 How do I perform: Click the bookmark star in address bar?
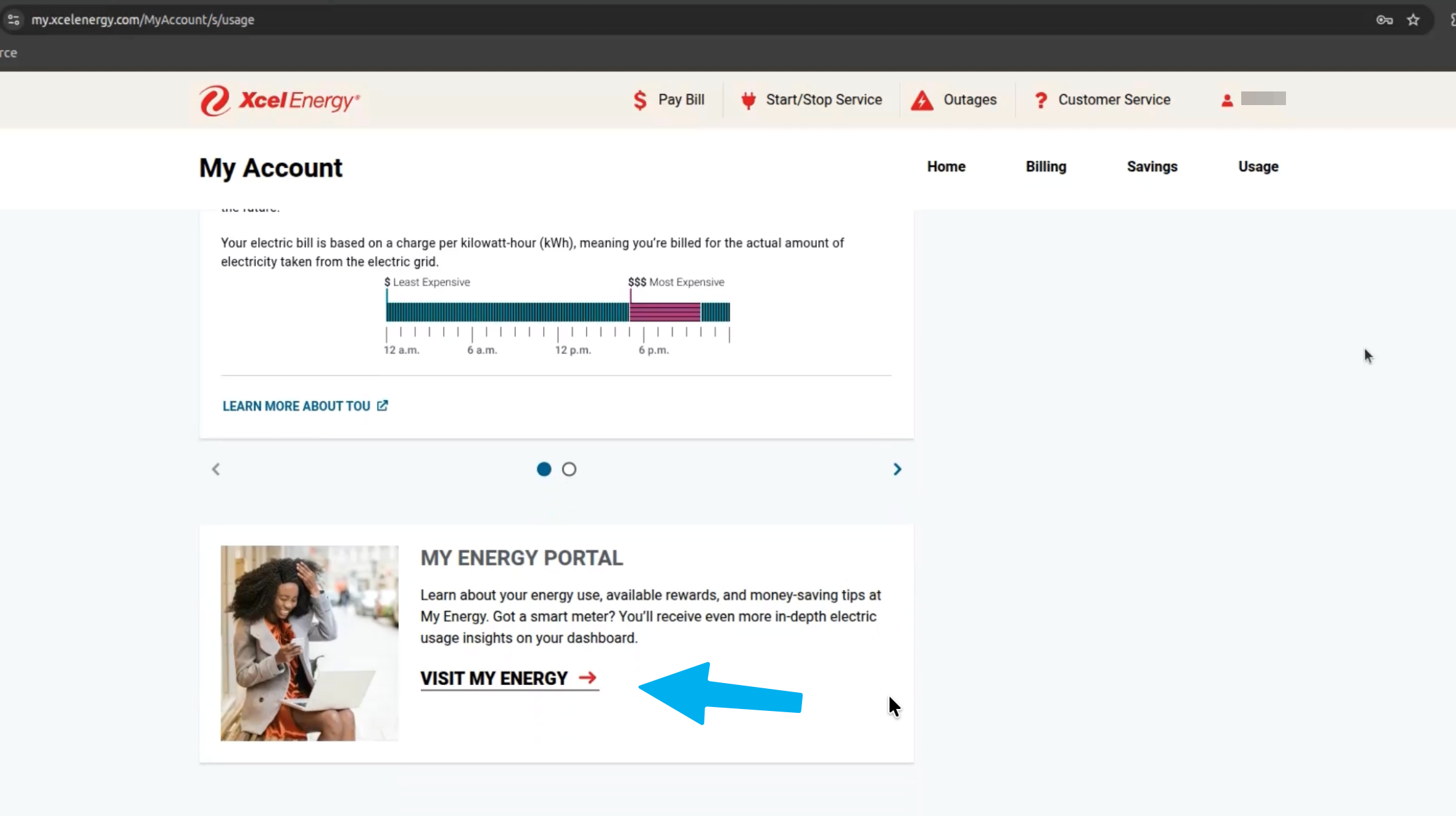click(x=1413, y=20)
